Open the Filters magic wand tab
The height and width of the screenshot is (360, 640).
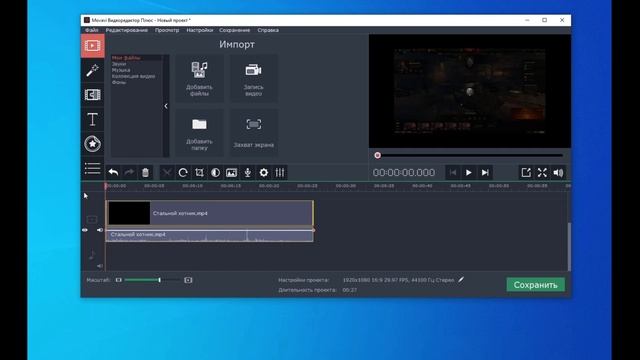[93, 70]
